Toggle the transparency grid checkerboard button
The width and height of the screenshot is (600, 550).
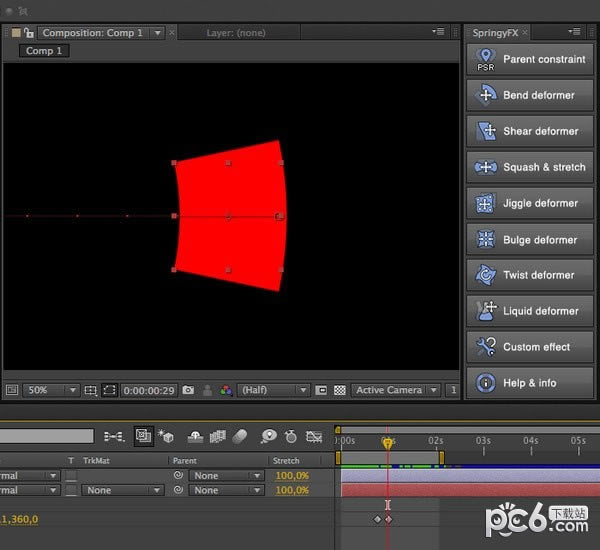point(340,390)
